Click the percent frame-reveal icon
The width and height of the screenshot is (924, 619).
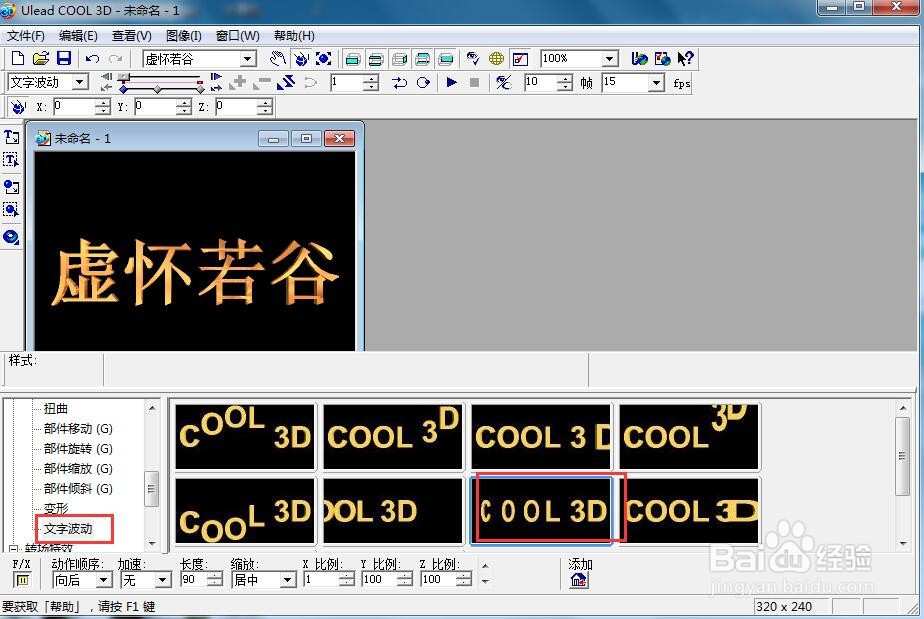pos(503,82)
